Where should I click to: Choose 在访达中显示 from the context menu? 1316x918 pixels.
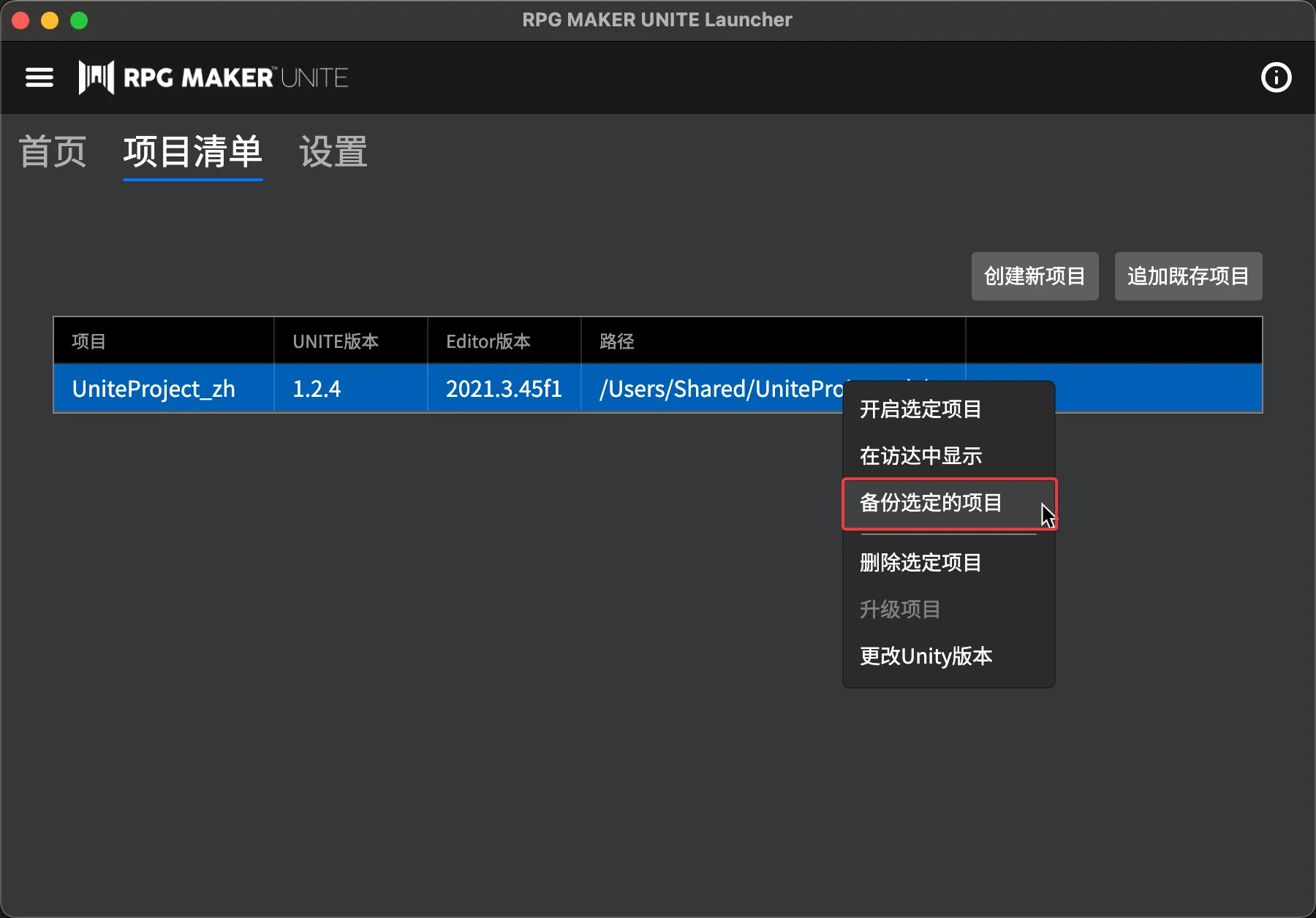click(x=949, y=456)
